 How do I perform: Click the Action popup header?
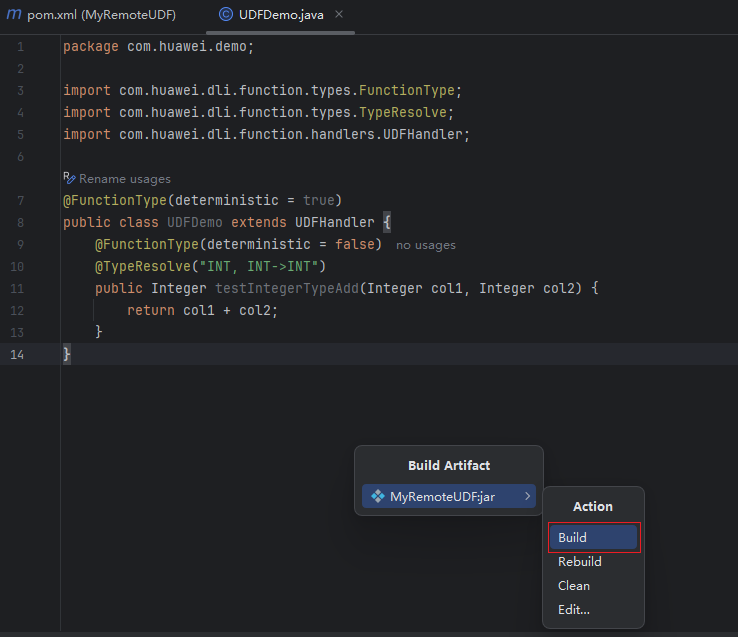593,506
